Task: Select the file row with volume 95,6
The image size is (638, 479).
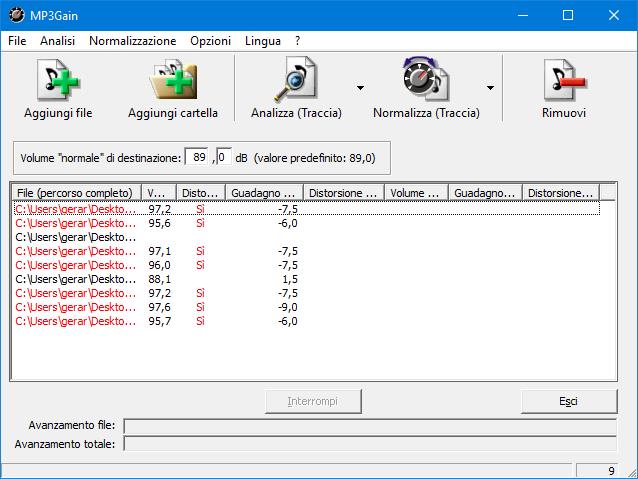Action: (307, 223)
